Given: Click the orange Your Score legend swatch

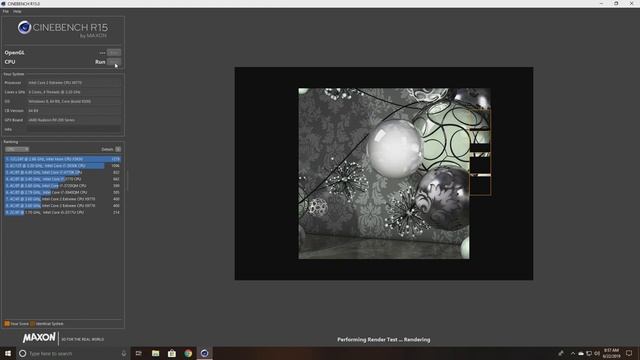Looking at the screenshot, I should click(7, 324).
